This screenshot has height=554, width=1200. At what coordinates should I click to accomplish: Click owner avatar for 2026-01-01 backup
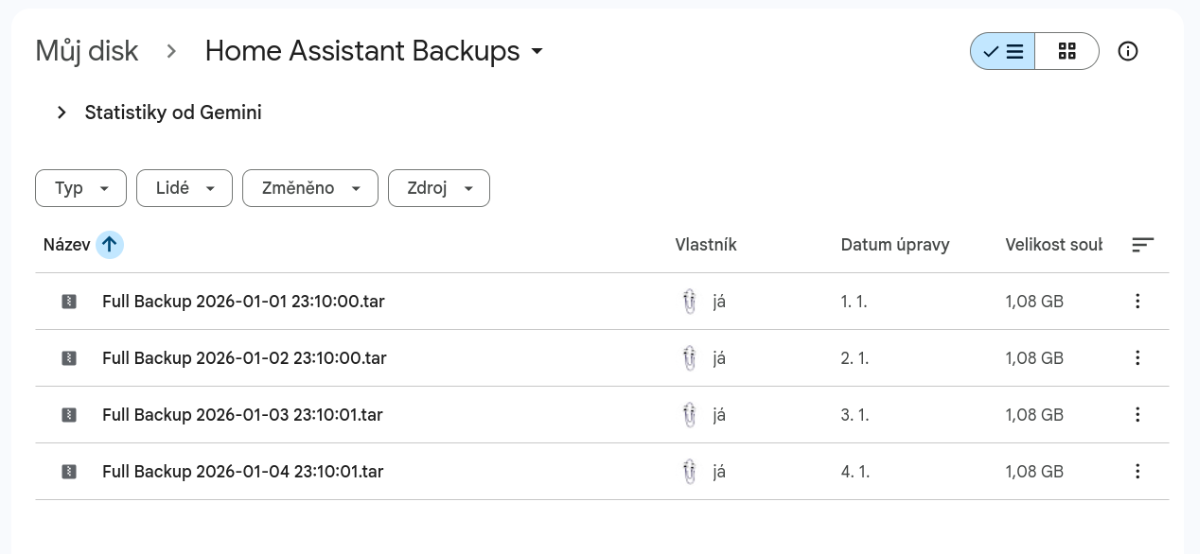688,302
